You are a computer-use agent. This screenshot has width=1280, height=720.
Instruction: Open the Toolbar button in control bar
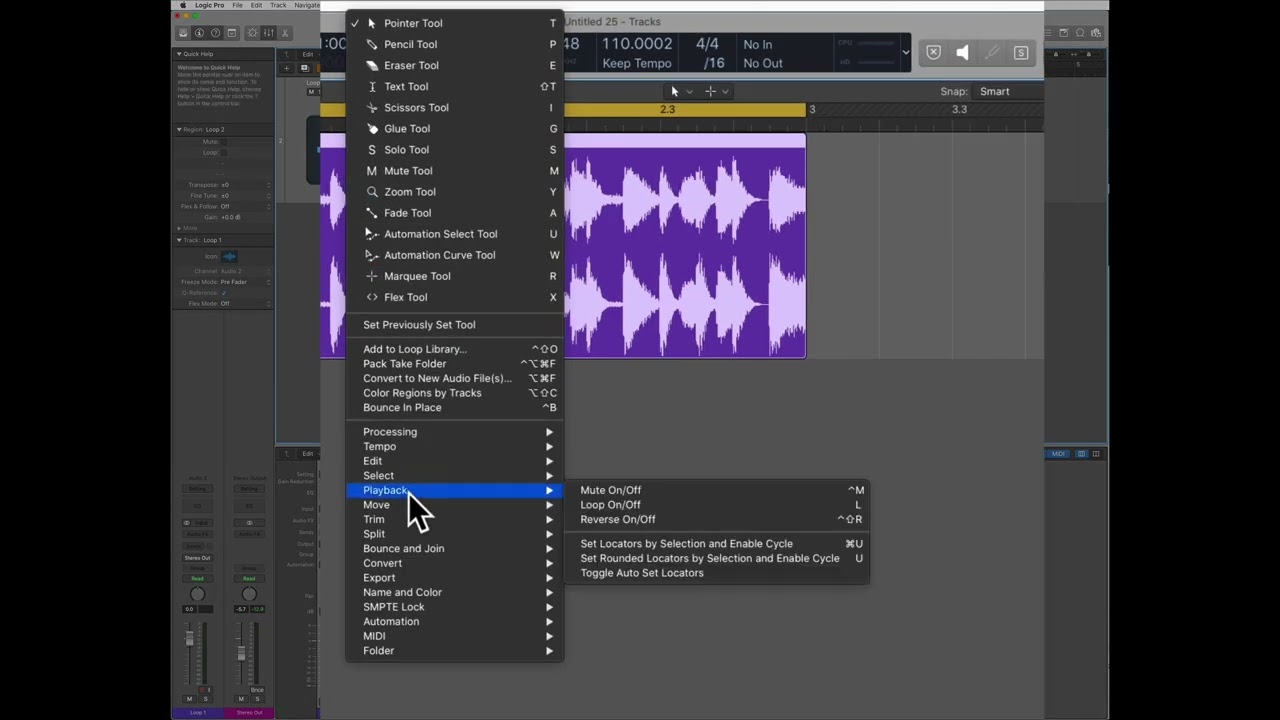(x=231, y=33)
